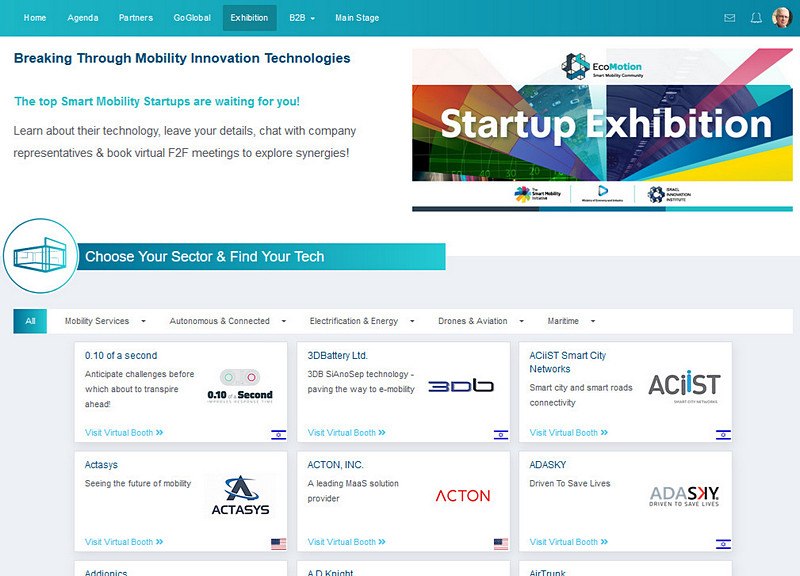Open the notifications bell icon

tap(756, 18)
